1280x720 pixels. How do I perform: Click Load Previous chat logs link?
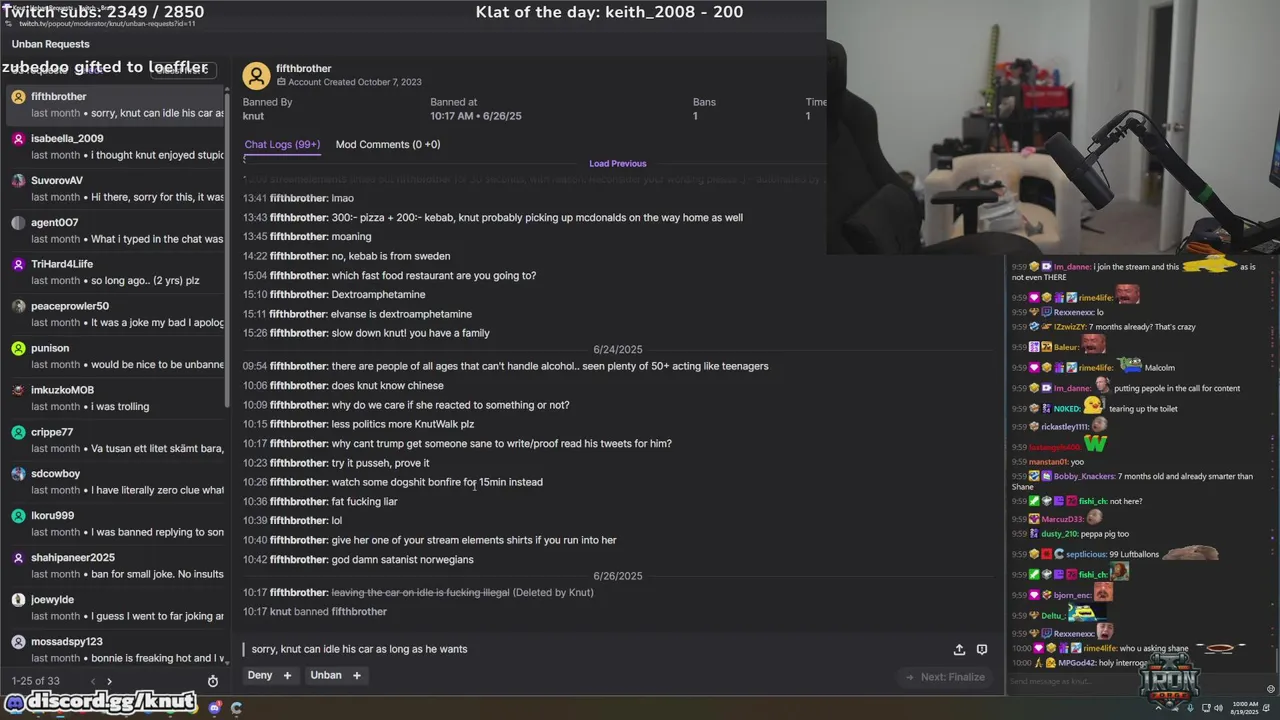[x=618, y=163]
